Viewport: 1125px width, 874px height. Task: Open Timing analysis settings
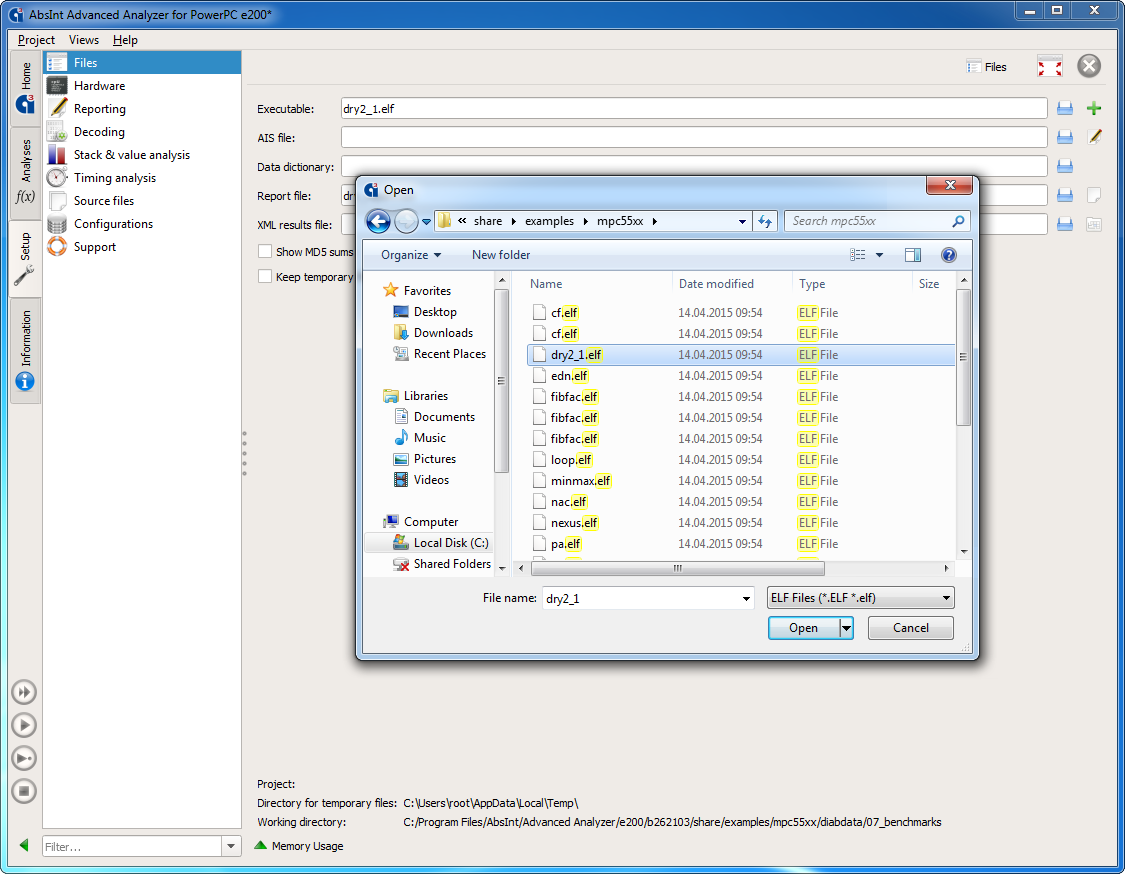click(142, 177)
